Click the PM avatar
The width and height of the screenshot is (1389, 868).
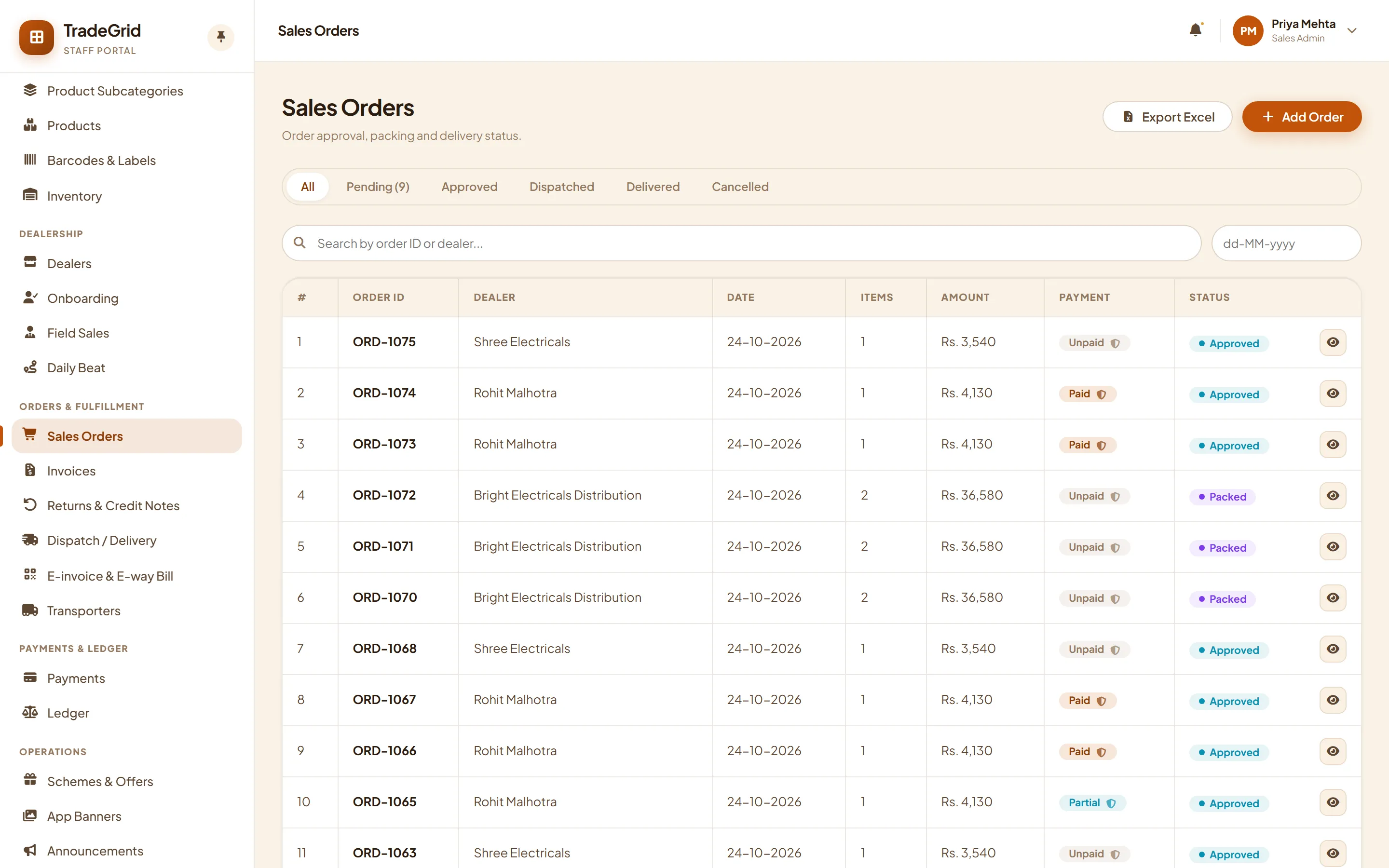pyautogui.click(x=1248, y=31)
